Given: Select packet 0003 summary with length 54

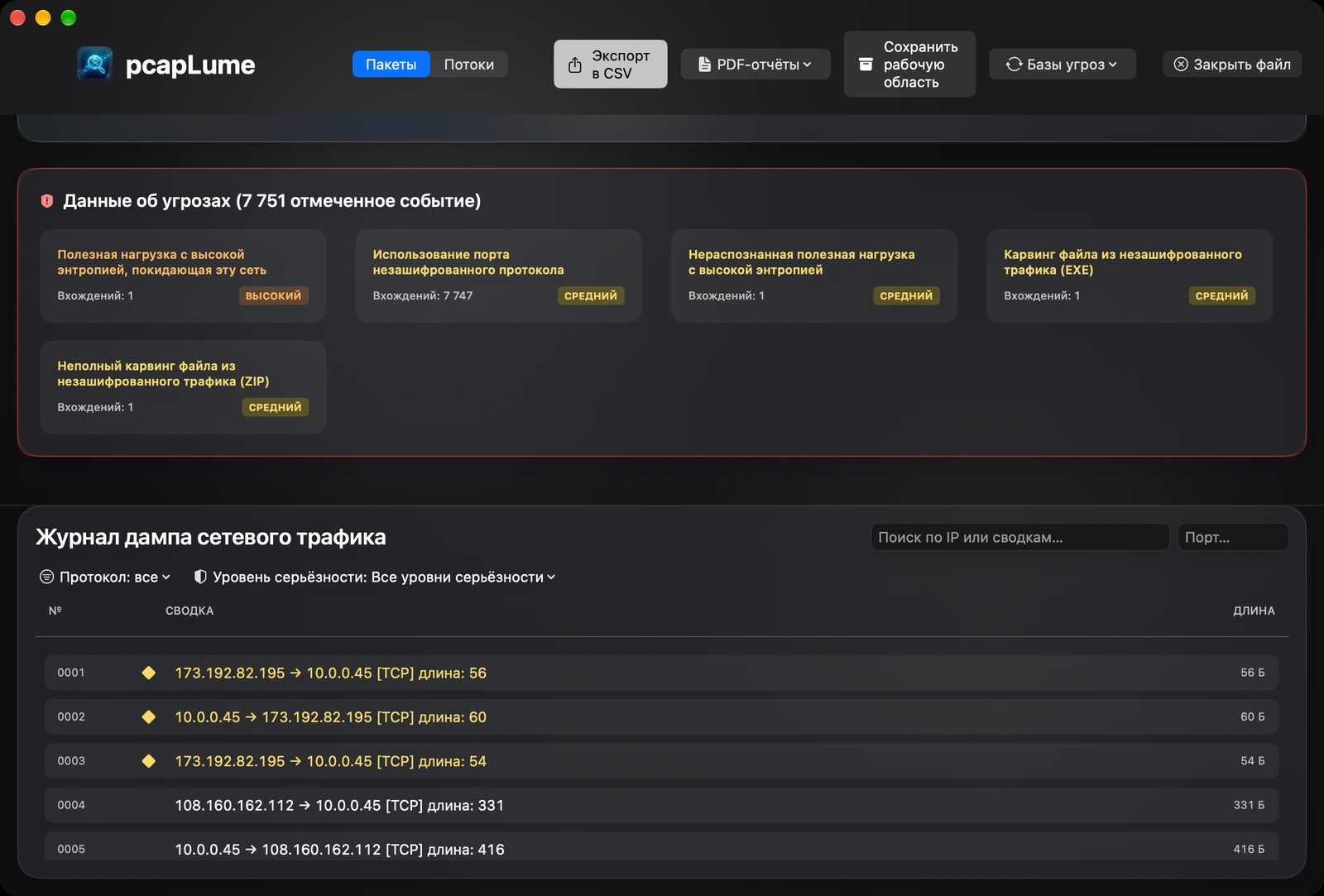Looking at the screenshot, I should click(331, 760).
